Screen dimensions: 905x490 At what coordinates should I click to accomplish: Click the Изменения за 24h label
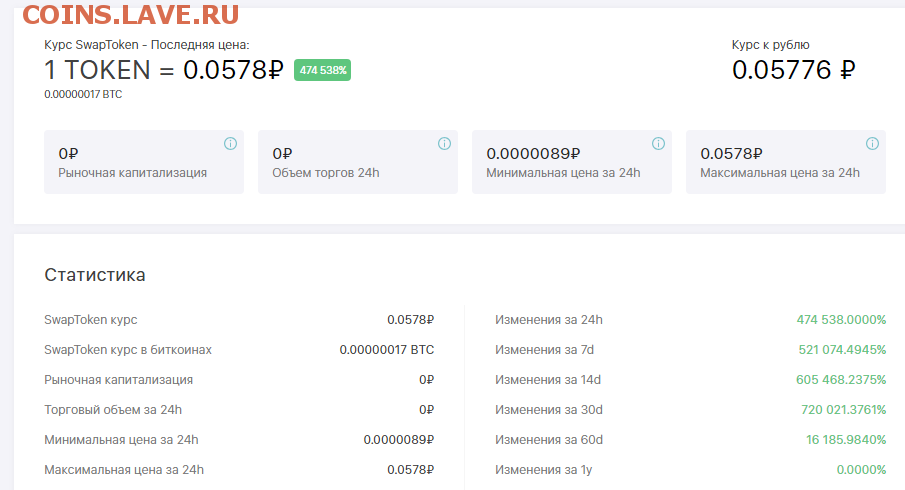click(x=549, y=320)
